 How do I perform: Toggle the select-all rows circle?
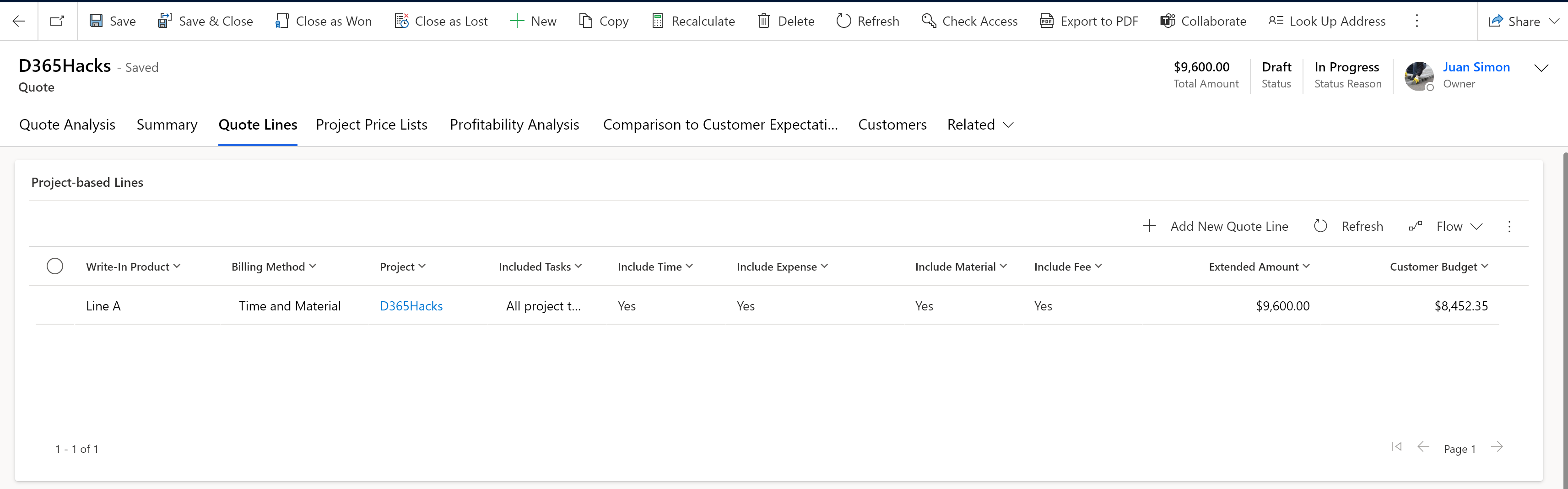55,266
